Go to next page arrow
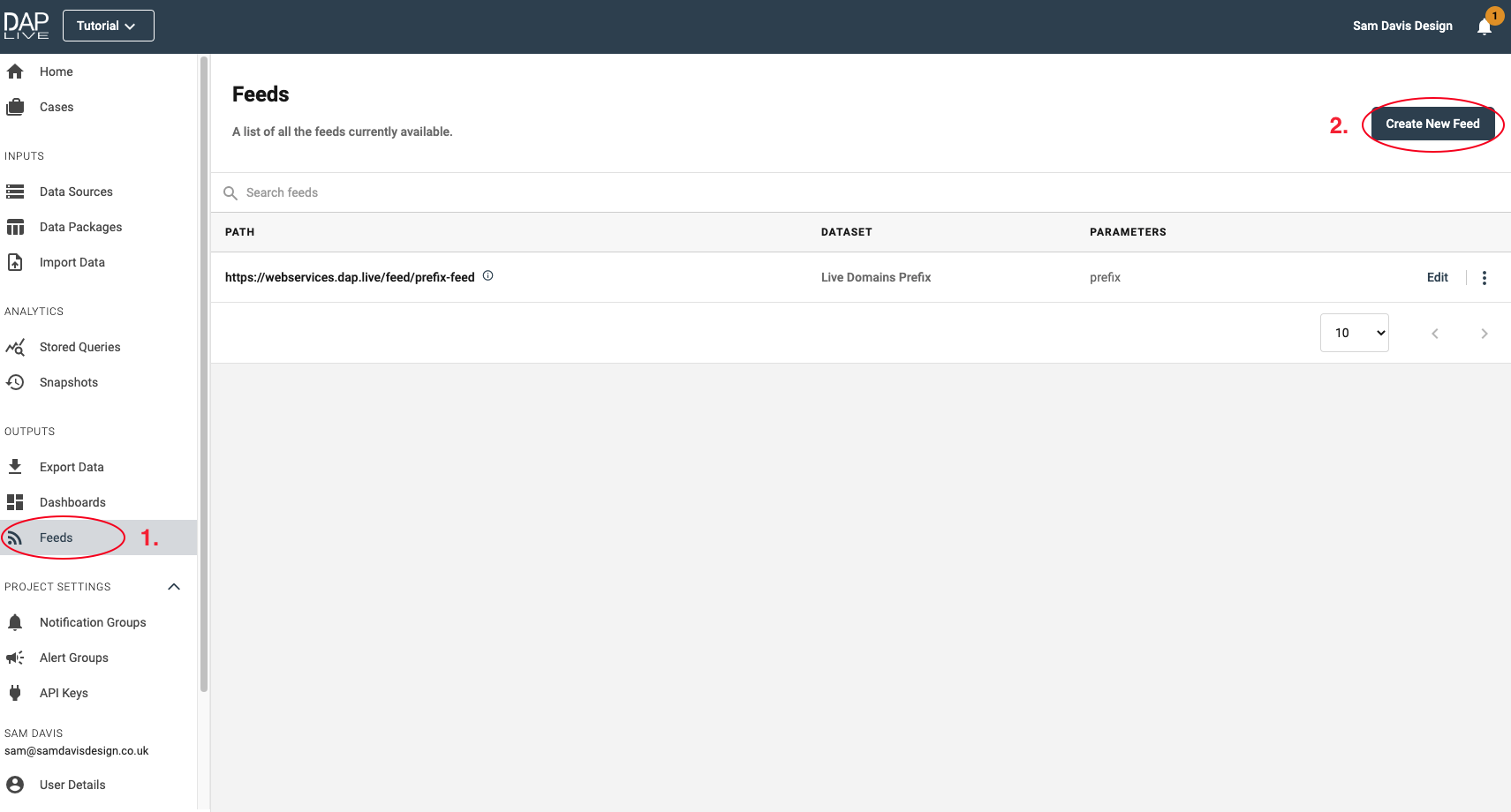The width and height of the screenshot is (1511, 812). coord(1485,334)
